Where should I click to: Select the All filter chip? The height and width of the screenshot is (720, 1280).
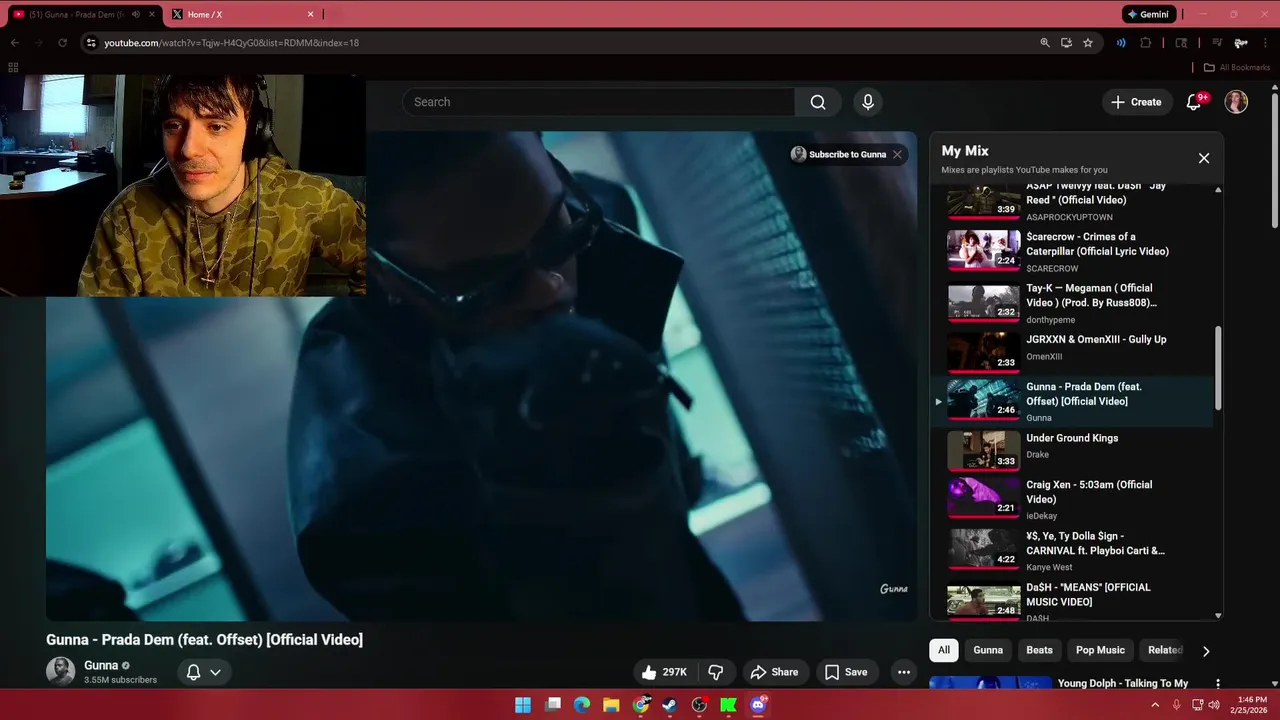pyautogui.click(x=943, y=650)
